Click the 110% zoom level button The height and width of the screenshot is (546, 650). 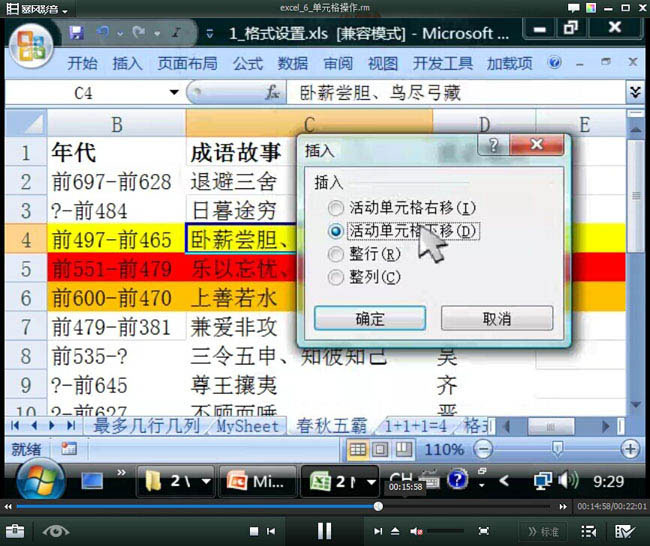coord(444,449)
